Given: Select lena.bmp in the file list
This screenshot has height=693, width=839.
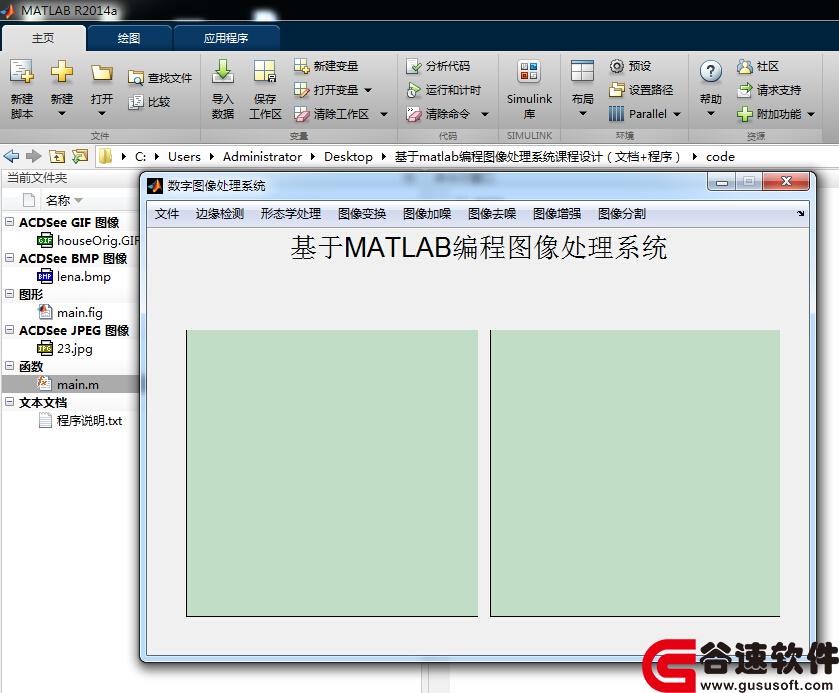Looking at the screenshot, I should [x=74, y=277].
